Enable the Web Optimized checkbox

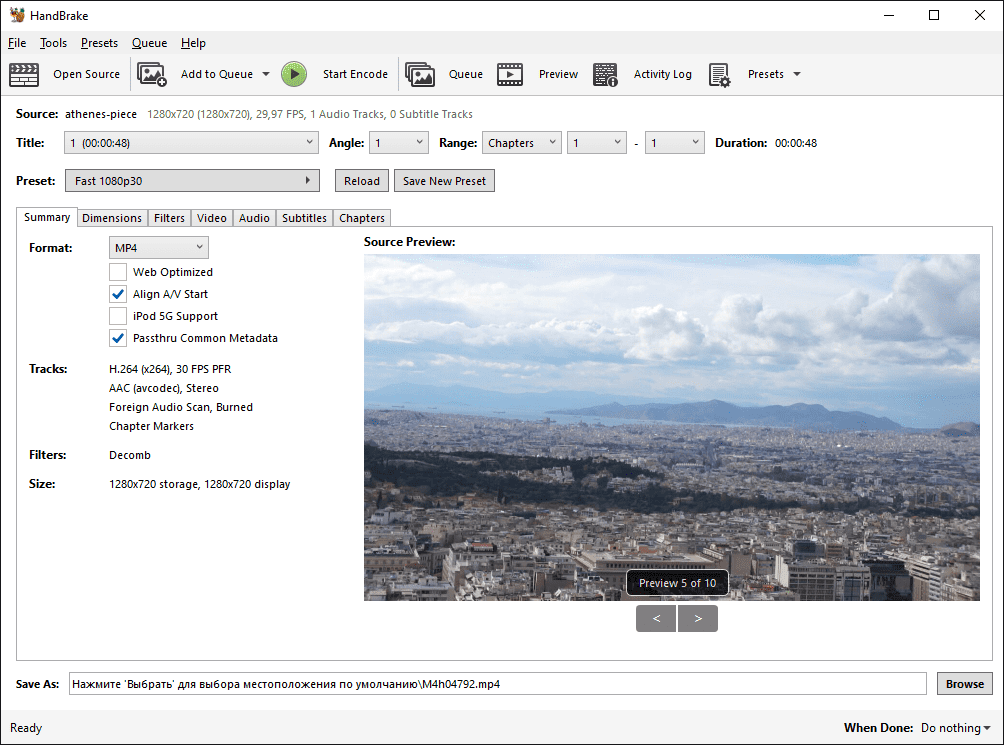(x=118, y=272)
